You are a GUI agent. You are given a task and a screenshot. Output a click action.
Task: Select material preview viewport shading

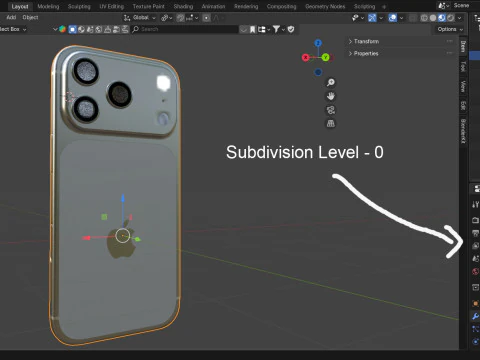point(442,18)
